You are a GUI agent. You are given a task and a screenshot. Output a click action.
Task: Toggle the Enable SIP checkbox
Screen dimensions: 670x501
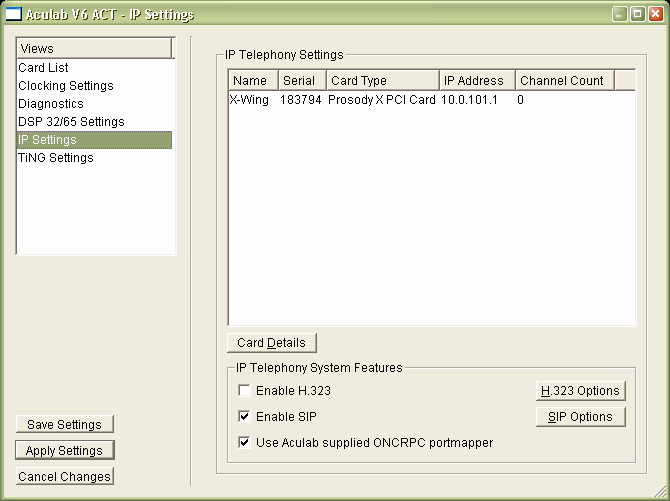click(x=244, y=416)
